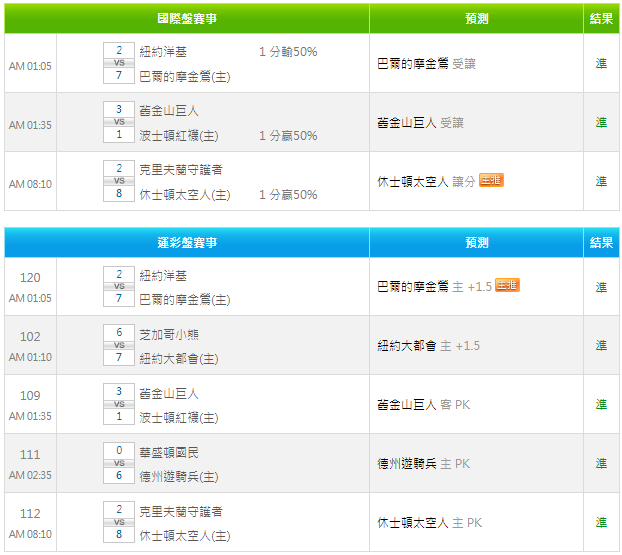
Task: Click game number 102
Action: [30, 337]
